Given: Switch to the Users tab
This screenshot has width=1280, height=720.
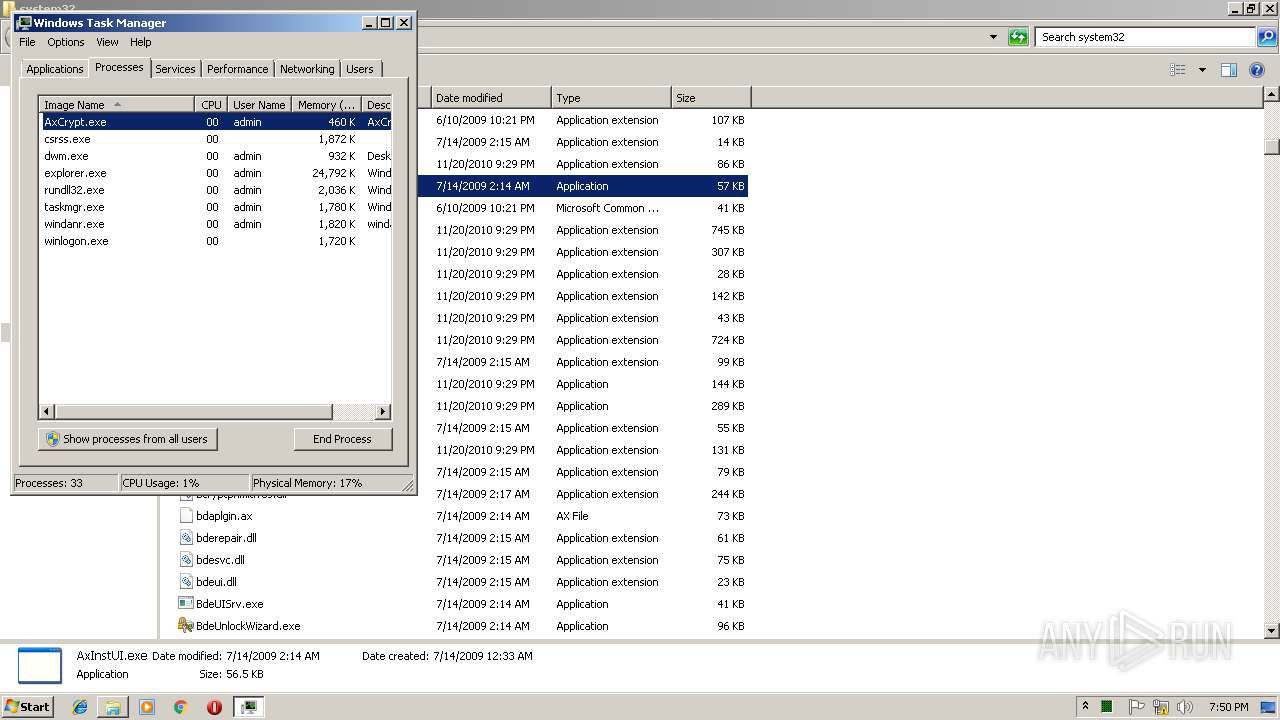Looking at the screenshot, I should click(x=360, y=69).
